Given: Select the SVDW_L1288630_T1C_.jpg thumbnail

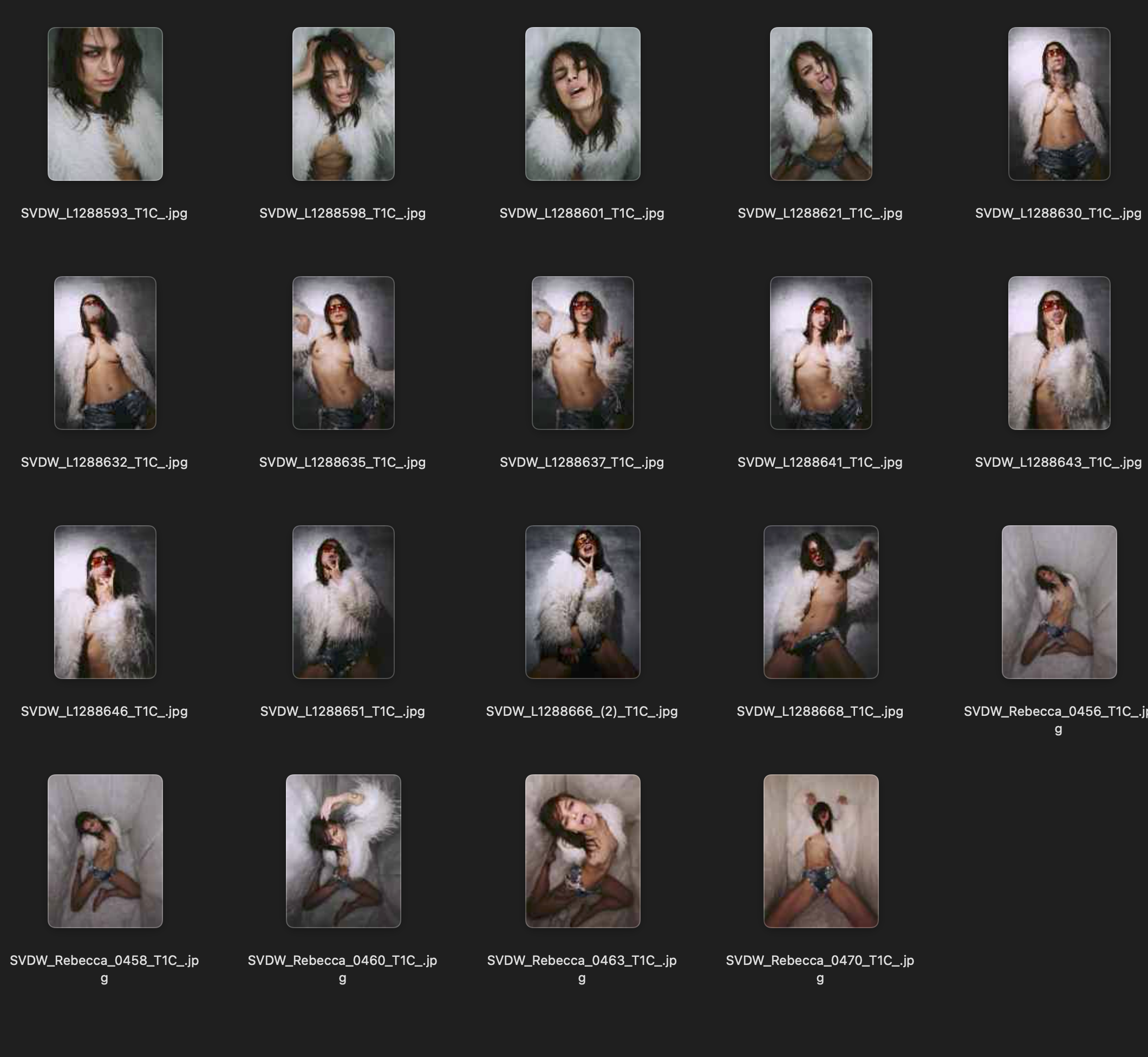Looking at the screenshot, I should tap(1059, 104).
